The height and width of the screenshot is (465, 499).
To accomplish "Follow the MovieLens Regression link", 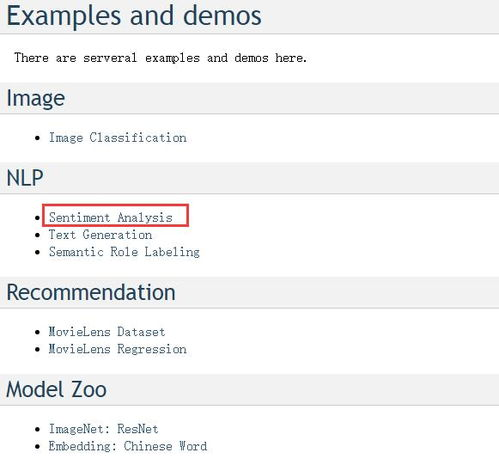I will coord(117,349).
